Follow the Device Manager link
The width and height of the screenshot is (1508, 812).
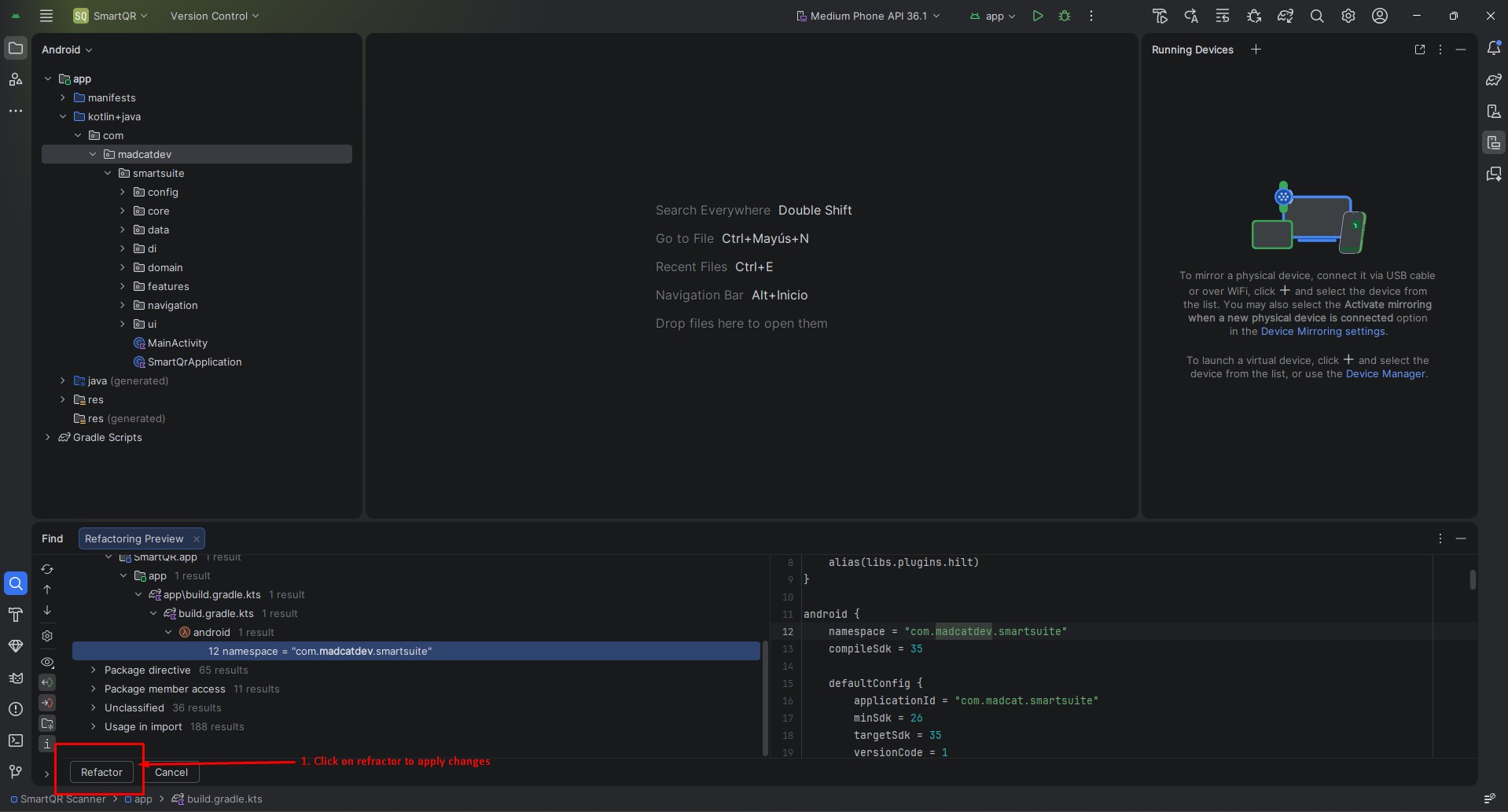point(1385,374)
